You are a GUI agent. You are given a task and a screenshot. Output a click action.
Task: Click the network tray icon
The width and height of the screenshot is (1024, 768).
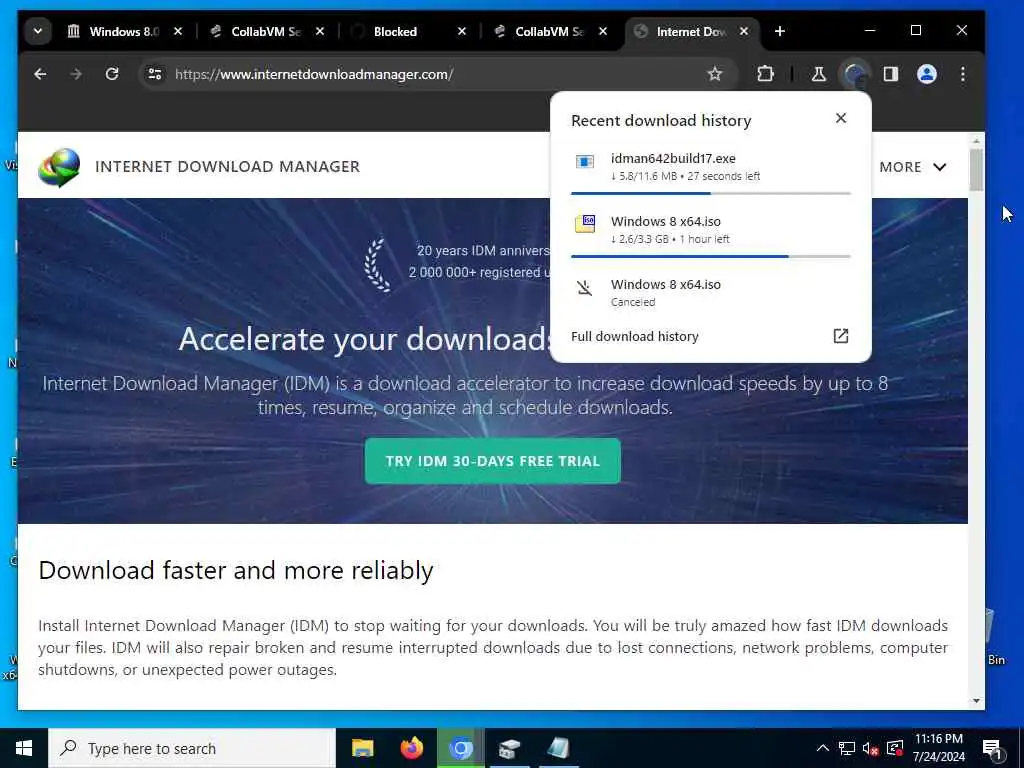pos(847,748)
